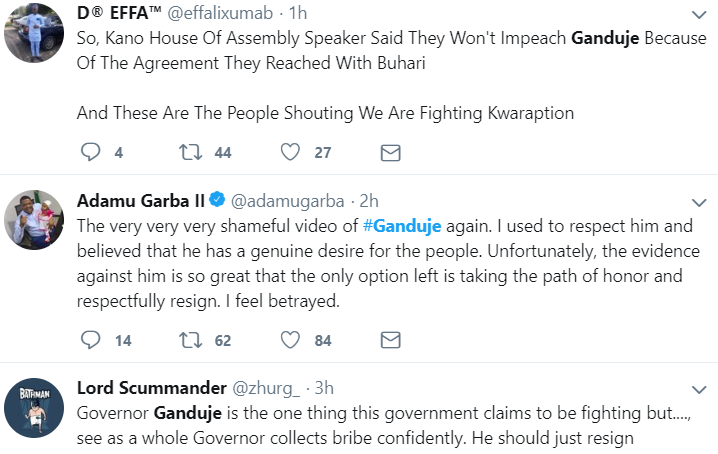Share Adamu Garba's tweet via message envelope
The height and width of the screenshot is (454, 718).
click(391, 340)
